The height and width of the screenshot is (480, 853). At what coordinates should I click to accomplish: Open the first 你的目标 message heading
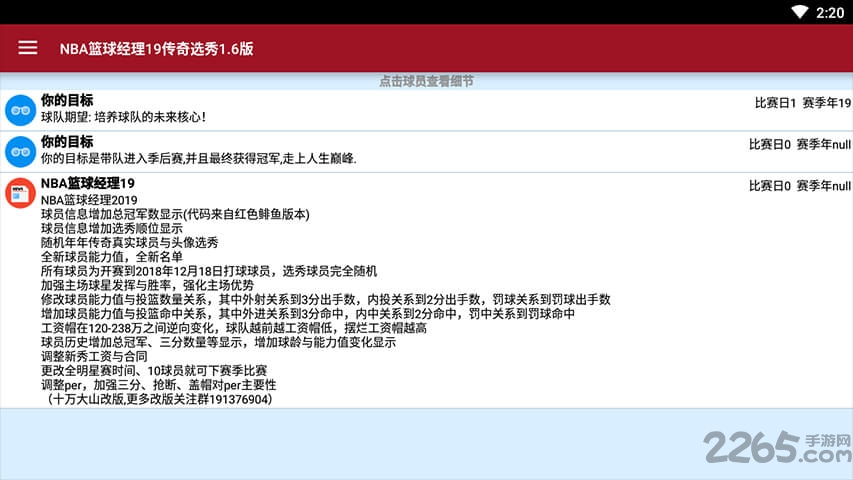coord(67,101)
